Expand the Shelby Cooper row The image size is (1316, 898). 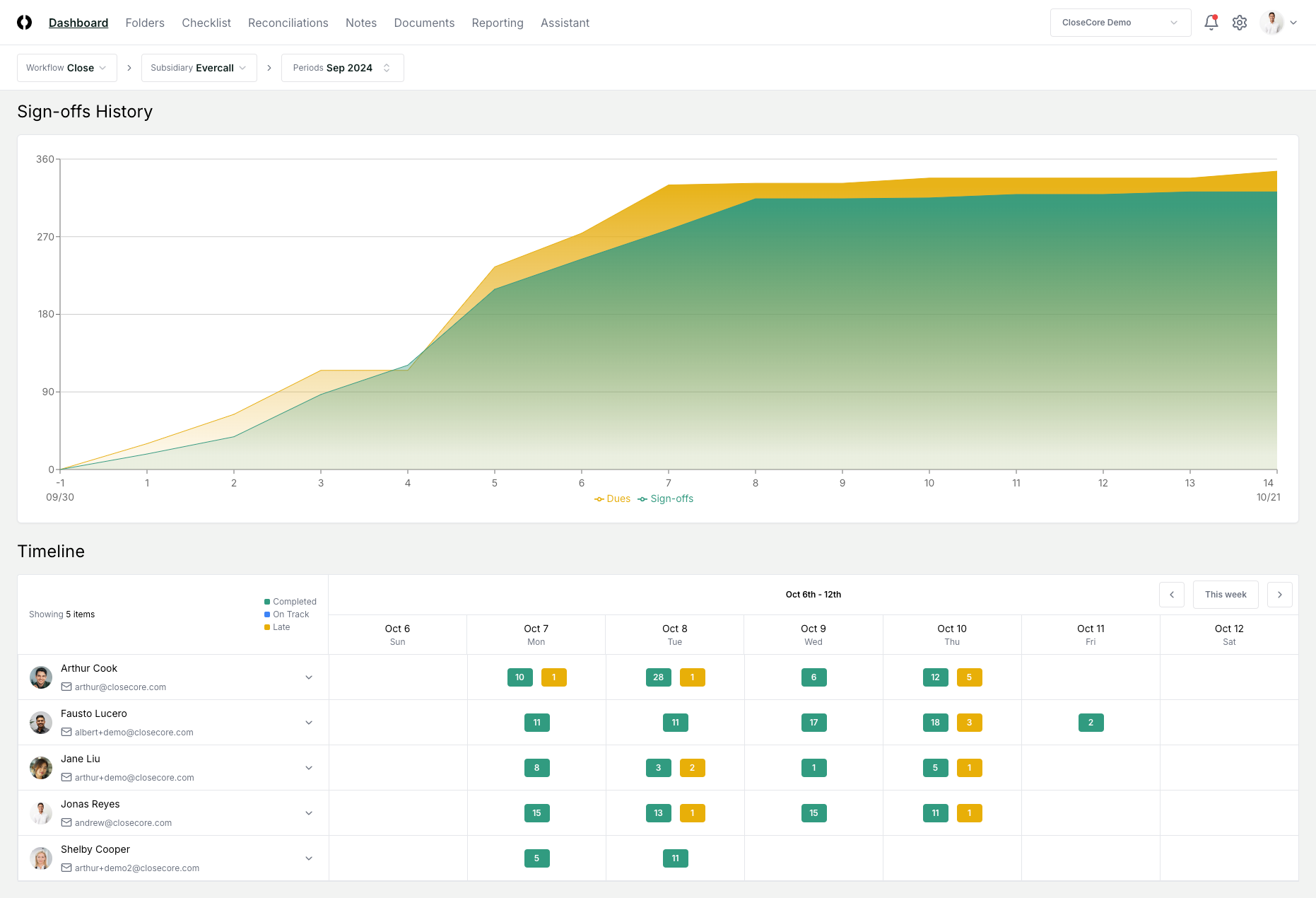tap(309, 858)
